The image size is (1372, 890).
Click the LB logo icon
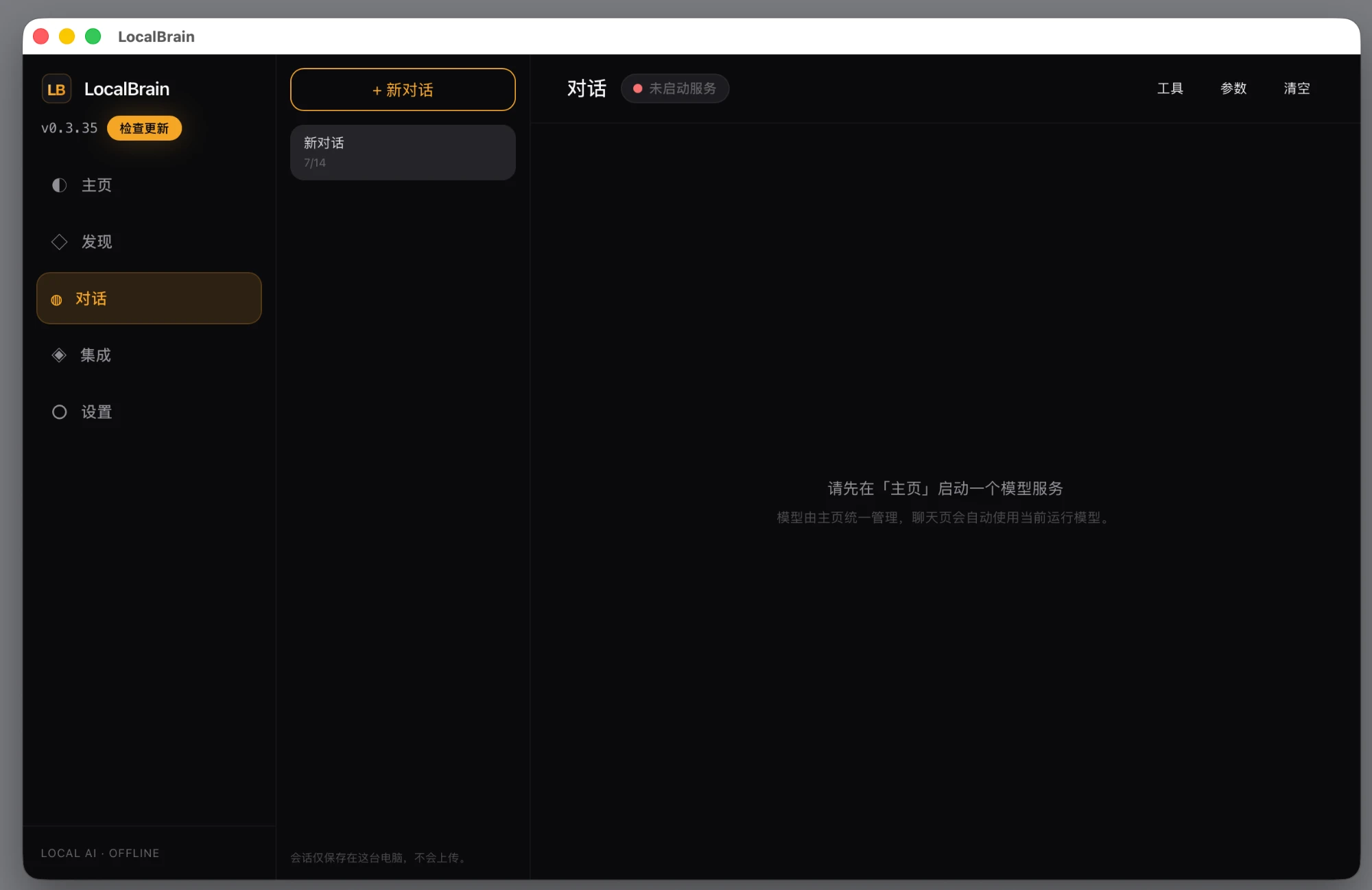pyautogui.click(x=56, y=89)
